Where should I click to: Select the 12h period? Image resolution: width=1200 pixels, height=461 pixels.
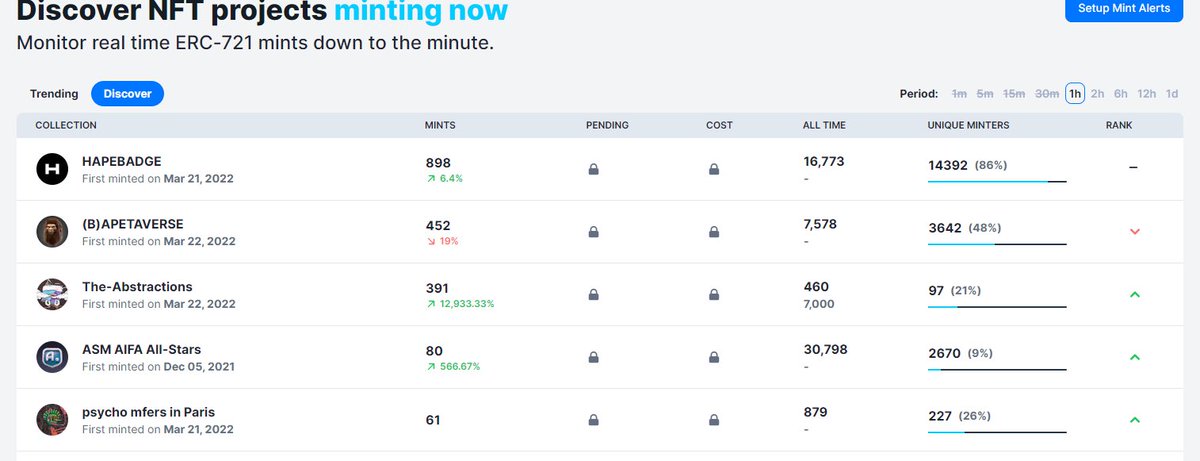point(1147,94)
